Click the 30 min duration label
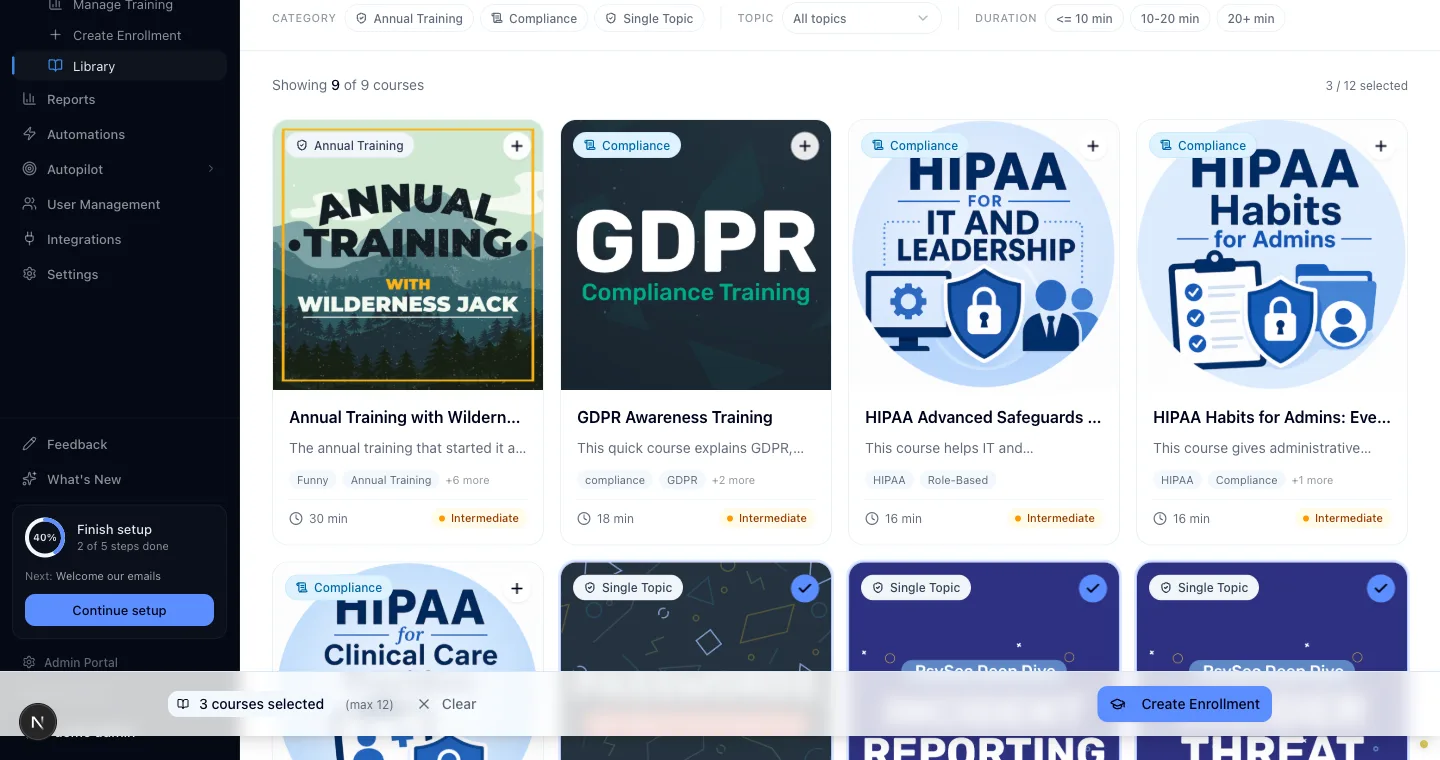Image resolution: width=1440 pixels, height=760 pixels. click(319, 518)
